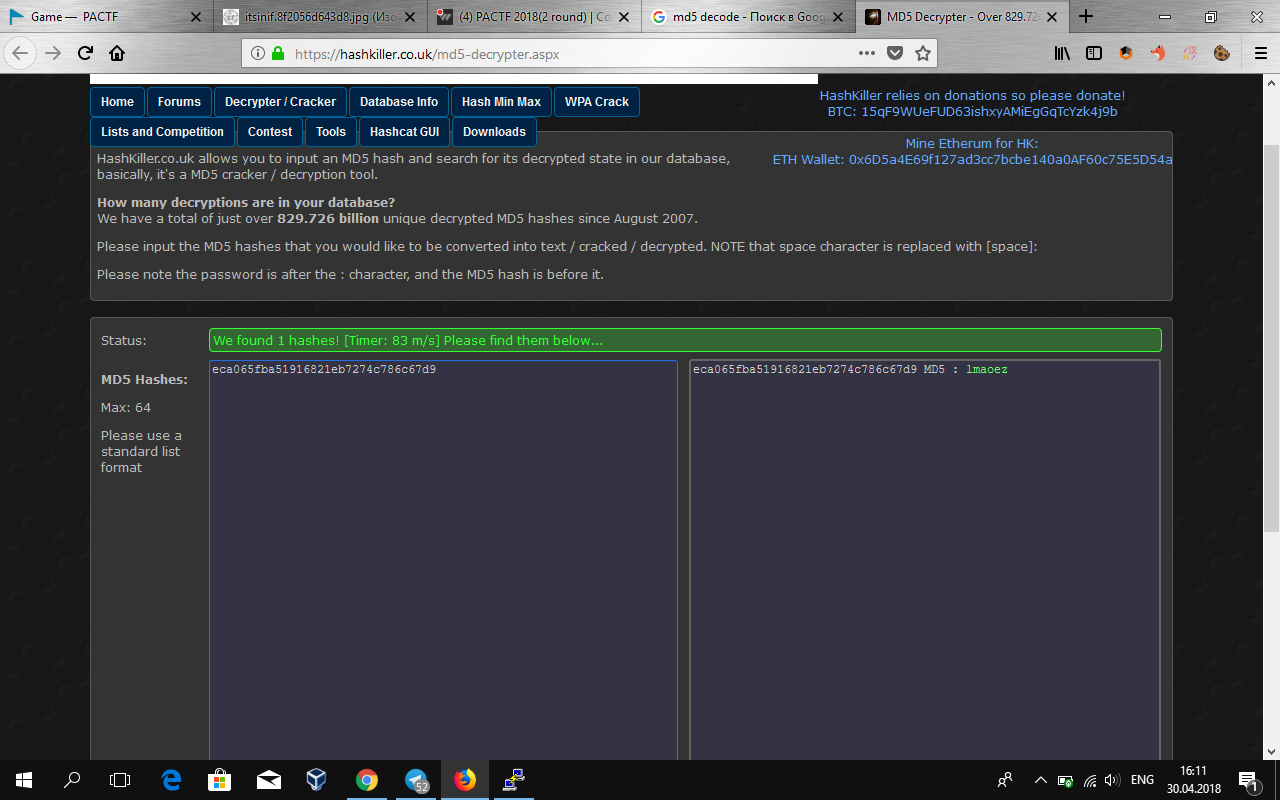This screenshot has height=800, width=1280.
Task: Open the Firefox hamburger menu
Action: pos(1260,53)
